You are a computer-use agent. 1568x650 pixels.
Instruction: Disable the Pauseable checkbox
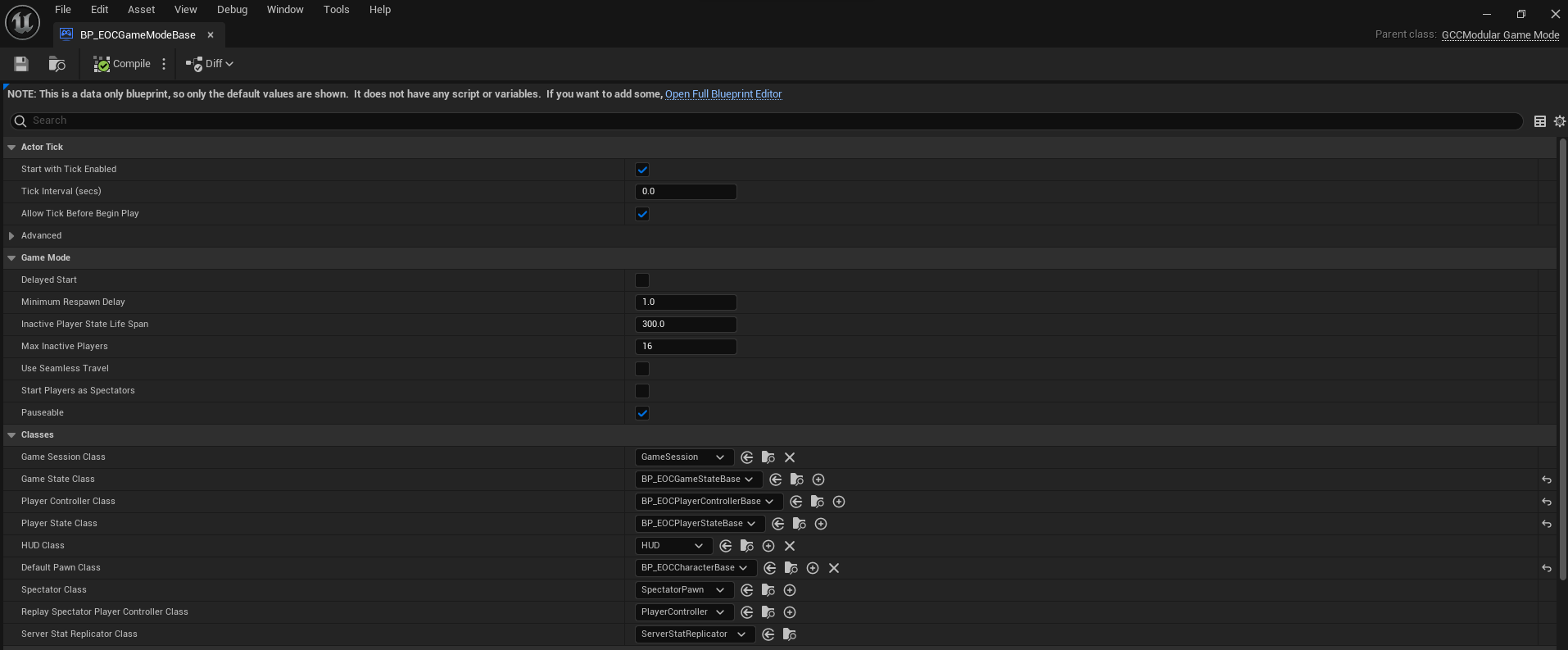(x=642, y=413)
